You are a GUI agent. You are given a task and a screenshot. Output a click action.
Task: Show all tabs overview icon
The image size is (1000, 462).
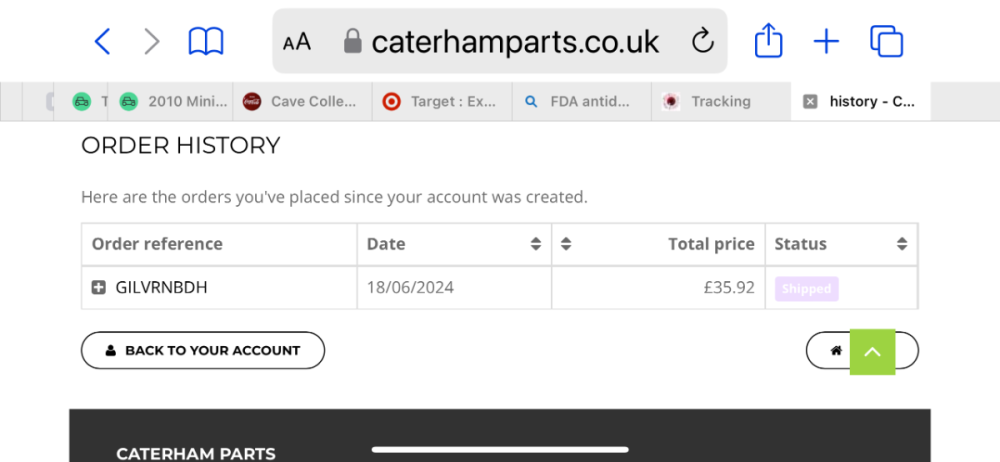[x=886, y=41]
